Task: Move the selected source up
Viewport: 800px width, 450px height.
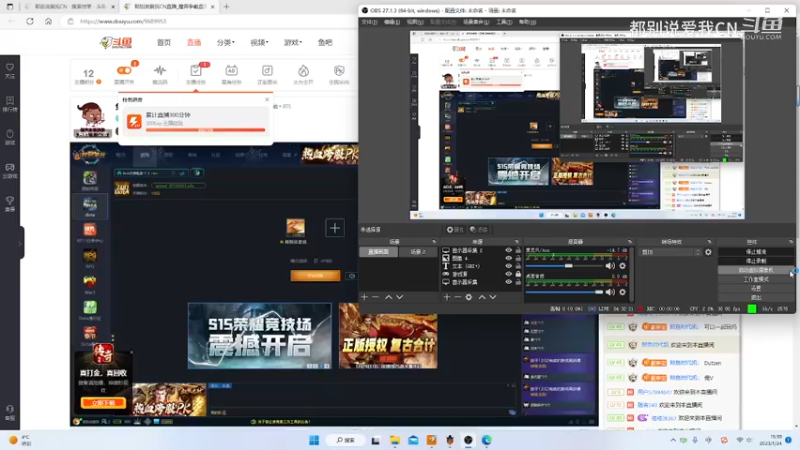Action: (x=482, y=297)
